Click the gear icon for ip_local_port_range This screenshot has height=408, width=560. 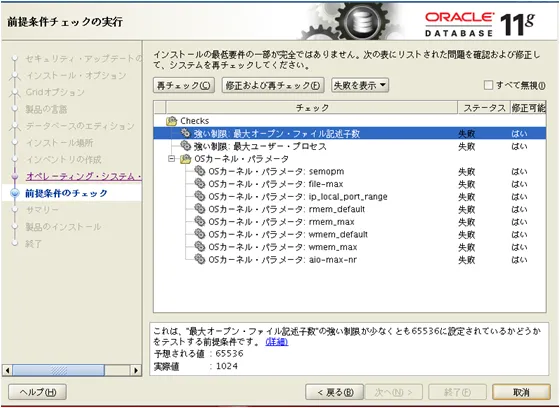click(200, 196)
